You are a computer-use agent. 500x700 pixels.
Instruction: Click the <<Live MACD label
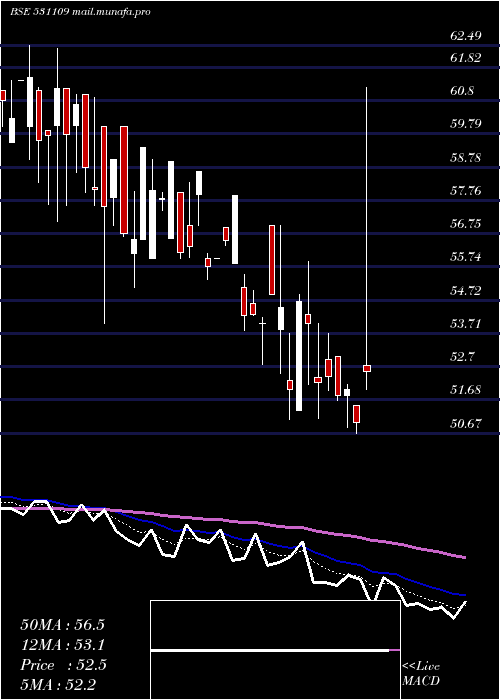pyautogui.click(x=421, y=673)
